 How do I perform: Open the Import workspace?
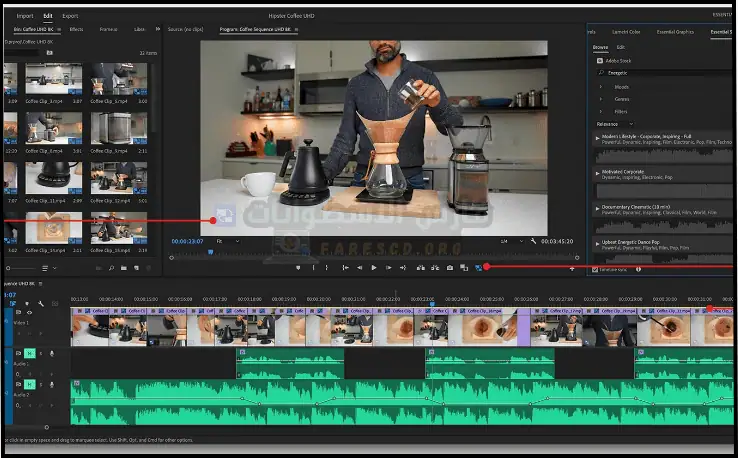(25, 16)
